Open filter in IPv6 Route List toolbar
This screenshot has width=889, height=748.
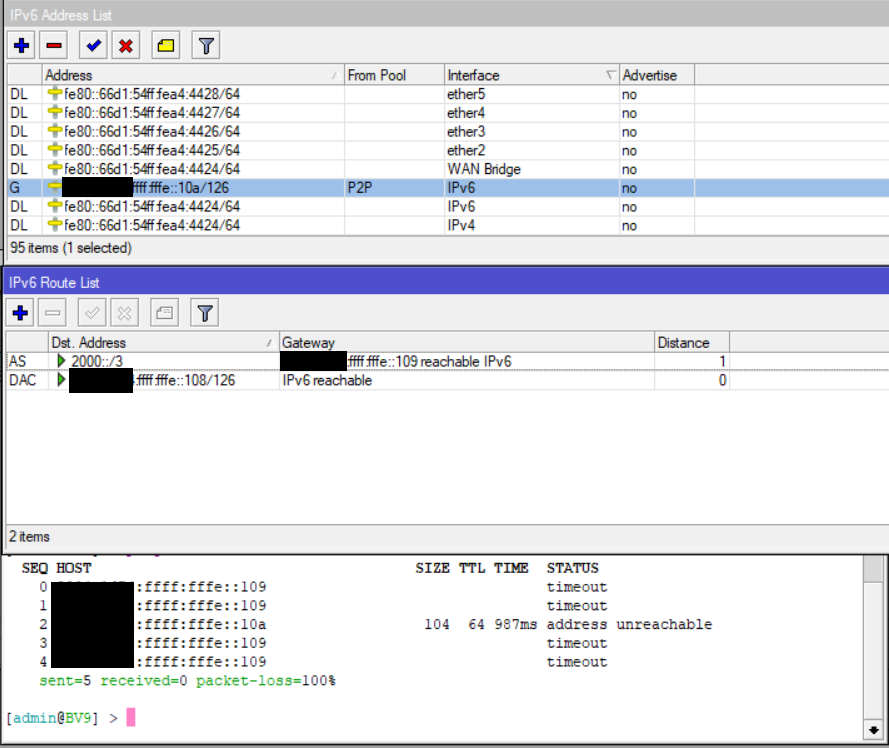click(205, 312)
